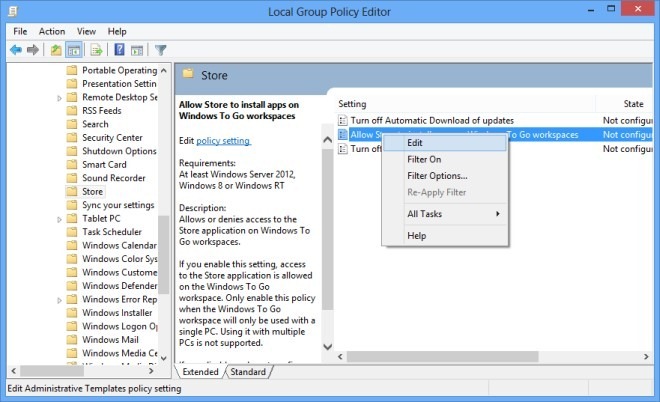
Task: Click the Back arrow toolbar icon
Action: [x=16, y=50]
